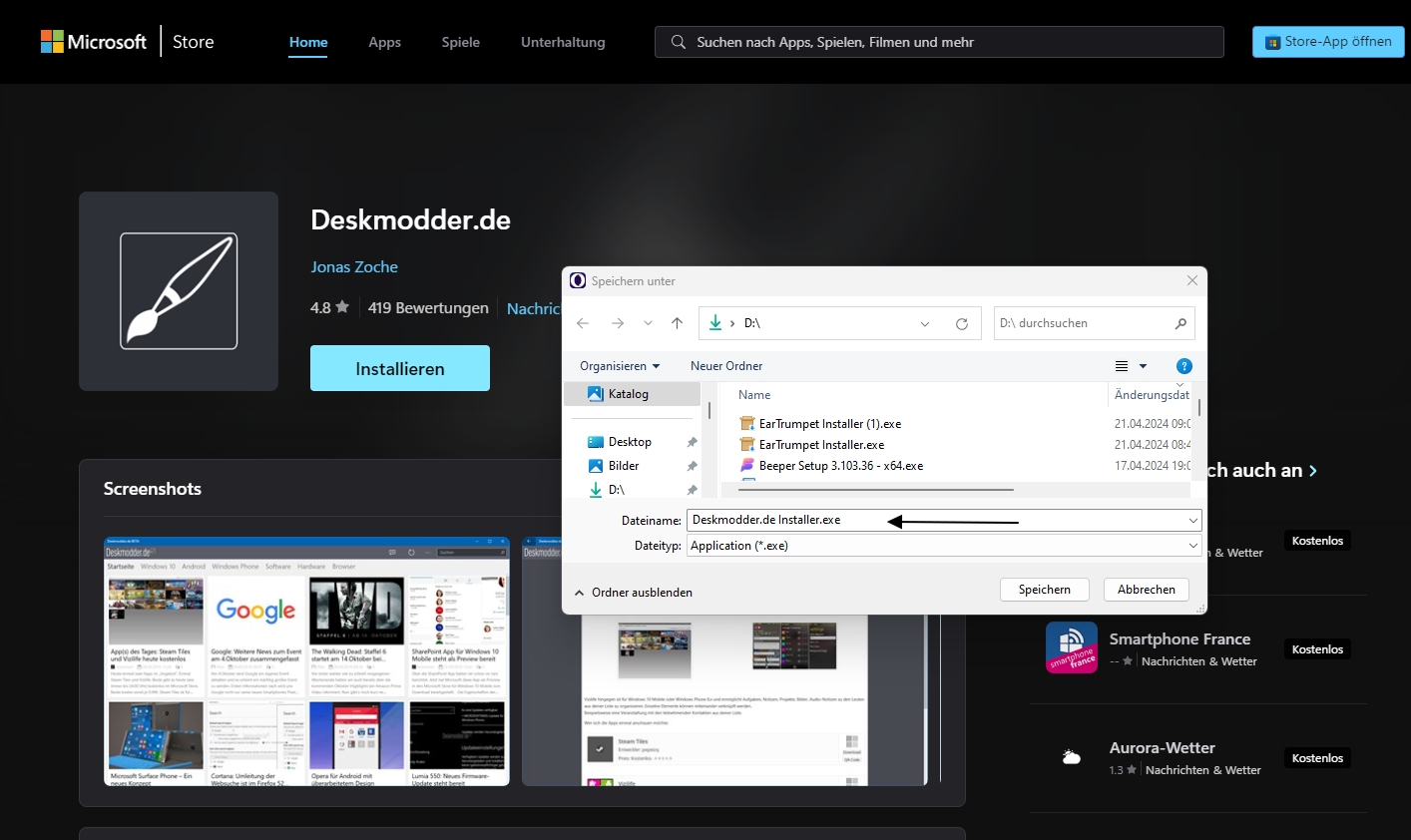The width and height of the screenshot is (1411, 840).
Task: Click Store-App öffnen button
Action: [1328, 42]
